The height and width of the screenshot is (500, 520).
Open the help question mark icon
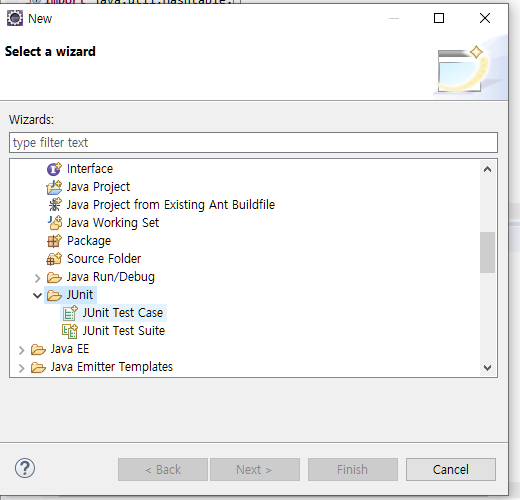[25, 468]
